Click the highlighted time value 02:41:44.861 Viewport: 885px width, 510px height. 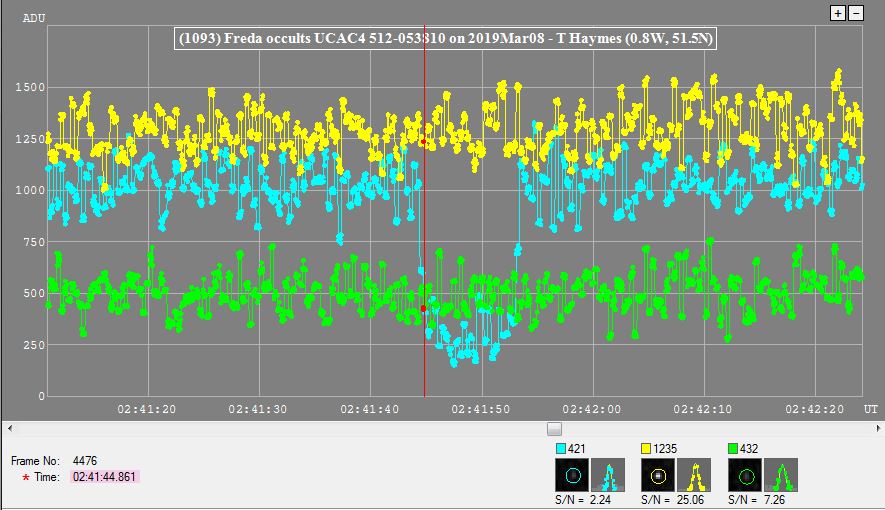click(105, 478)
